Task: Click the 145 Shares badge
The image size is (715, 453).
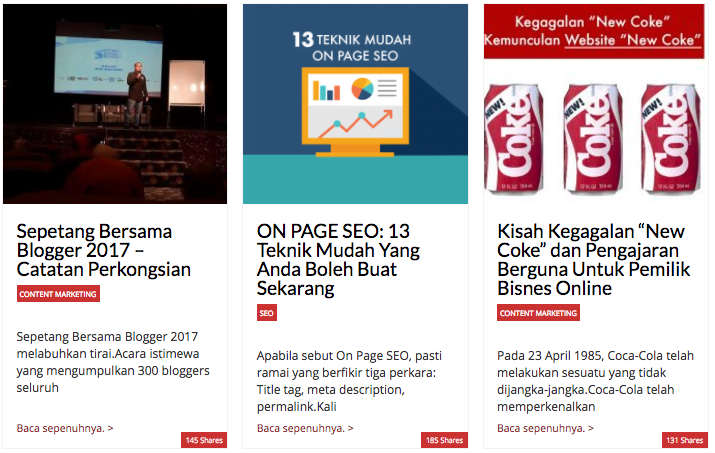Action: (x=204, y=440)
